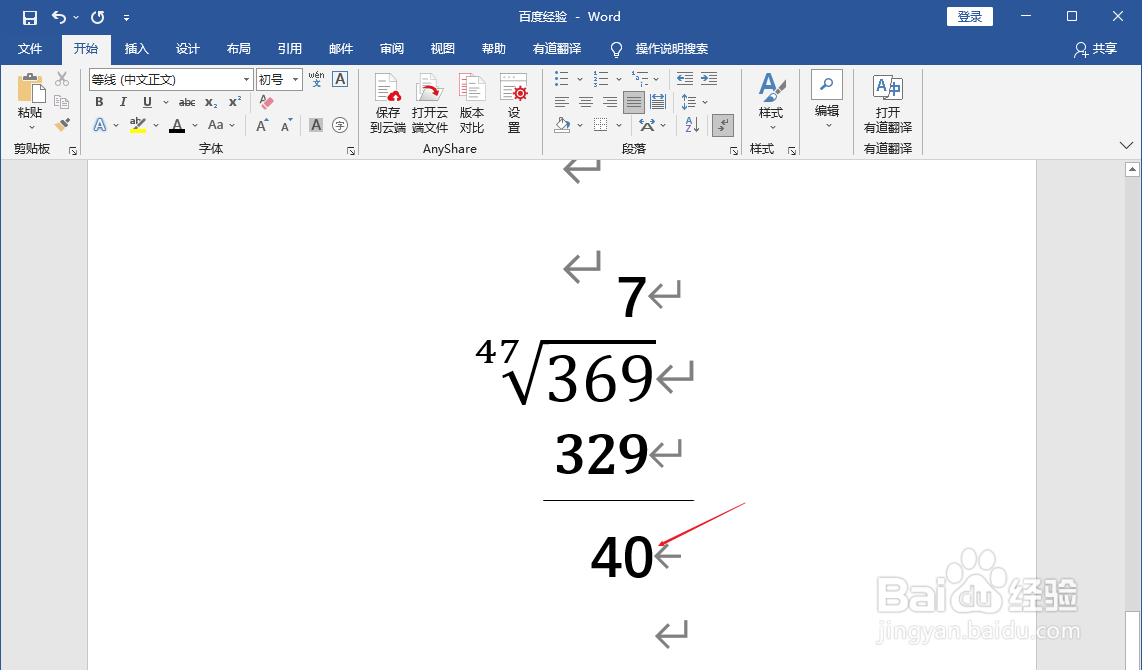Click the 拼音指南 icon in Font group
Image resolution: width=1142 pixels, height=670 pixels.
tap(319, 79)
